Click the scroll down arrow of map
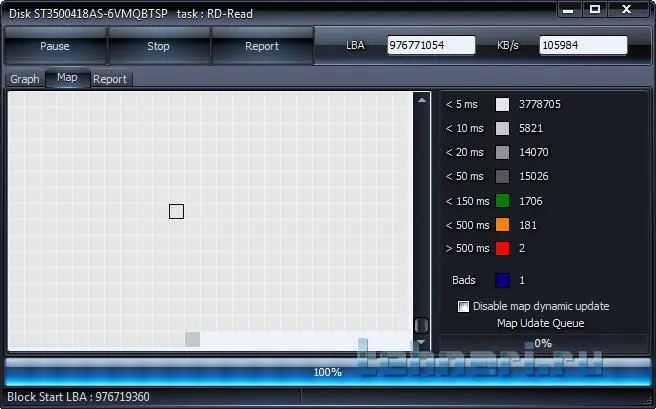Viewport: 656px width, 409px height. click(x=422, y=342)
